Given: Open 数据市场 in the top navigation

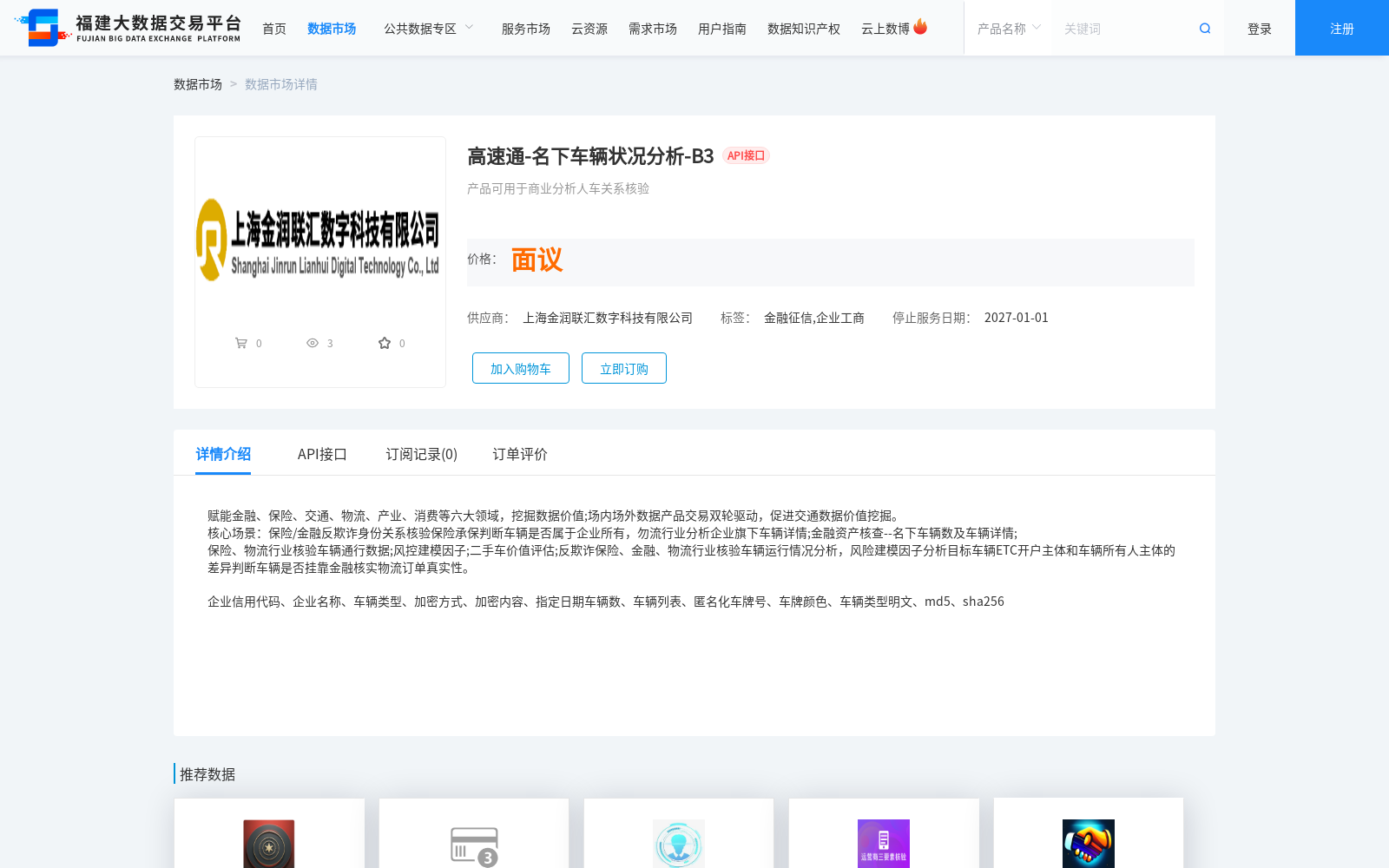Looking at the screenshot, I should tap(332, 29).
